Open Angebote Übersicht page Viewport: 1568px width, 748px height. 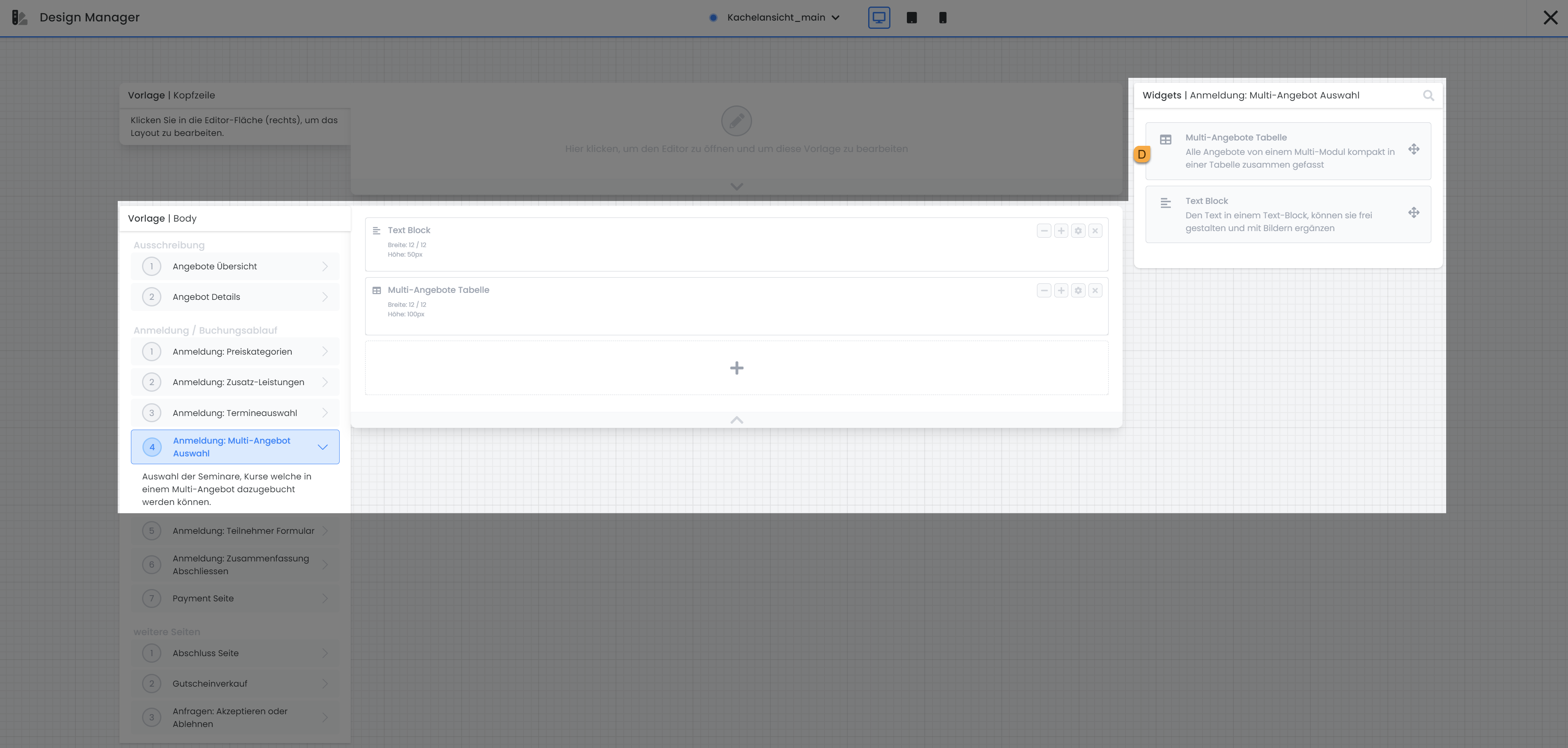click(235, 266)
